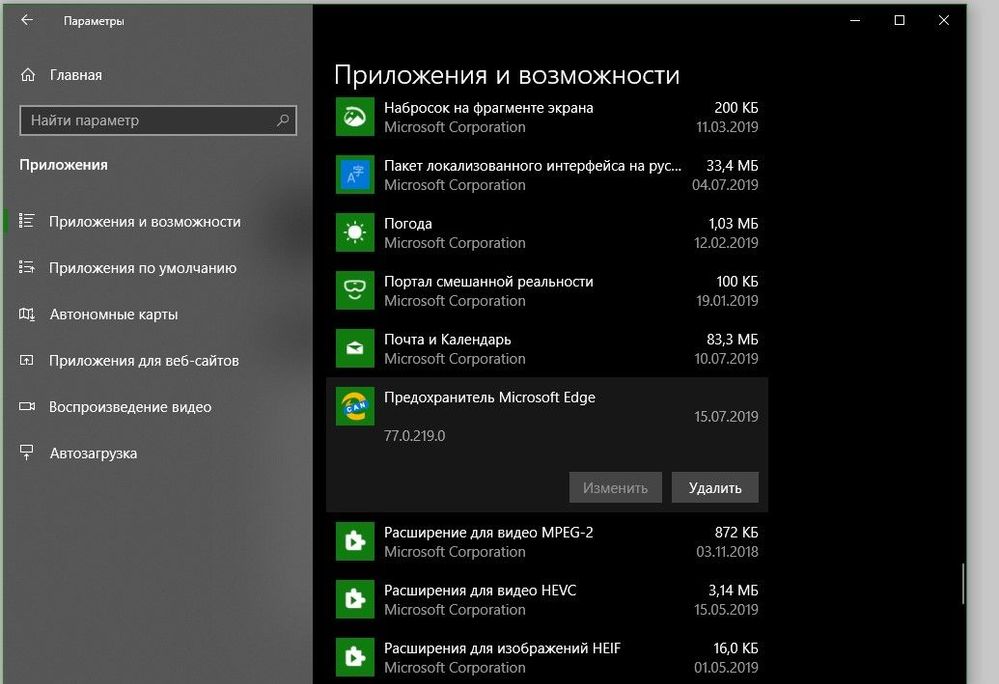
Task: Click the Автозагрузка icon
Action: click(x=27, y=453)
